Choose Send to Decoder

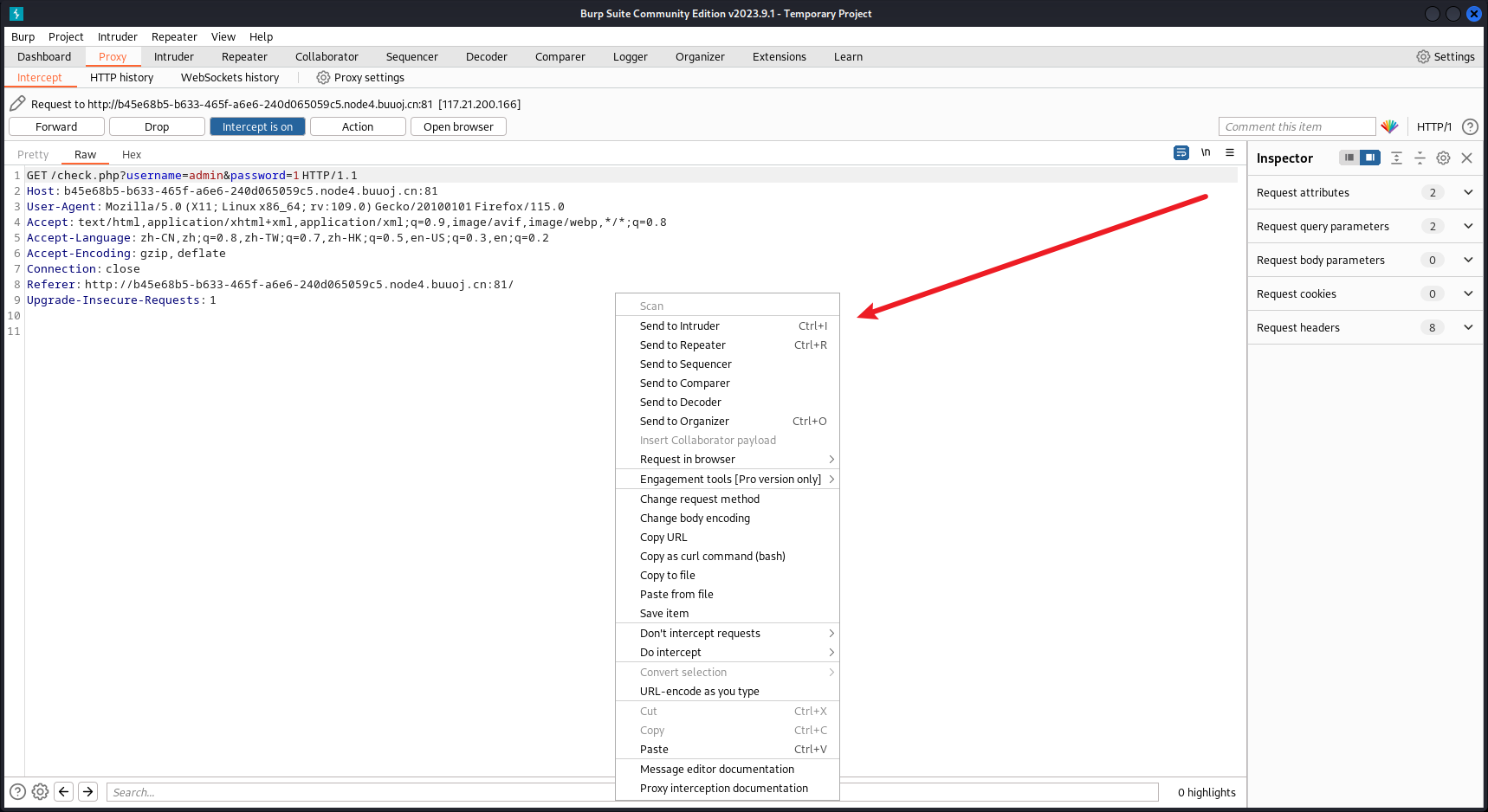[728, 402]
